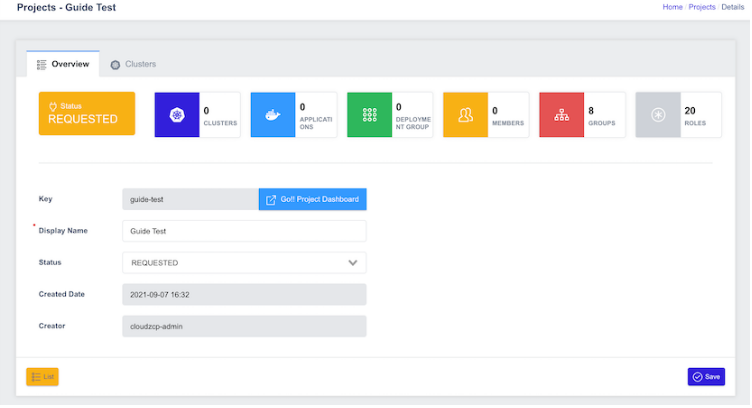Click the list icon on List button
Image resolution: width=752 pixels, height=408 pixels.
click(x=36, y=377)
